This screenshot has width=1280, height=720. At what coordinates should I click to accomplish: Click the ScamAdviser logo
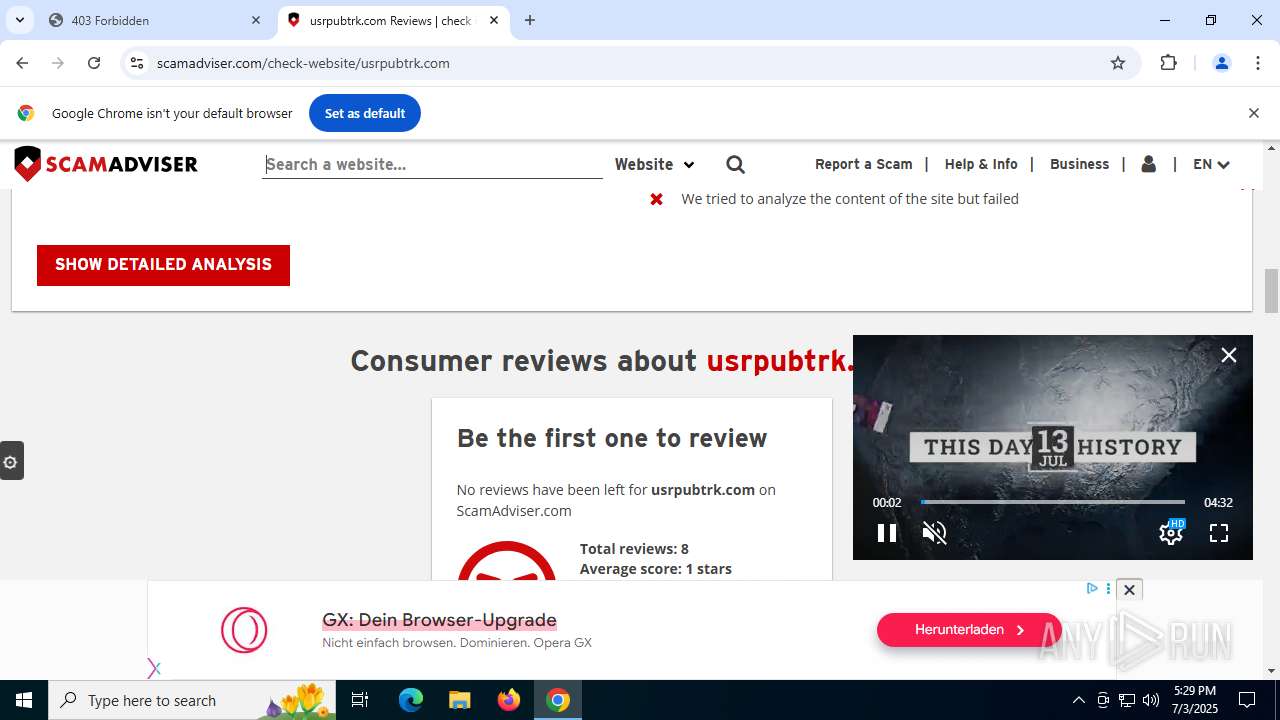pos(106,164)
